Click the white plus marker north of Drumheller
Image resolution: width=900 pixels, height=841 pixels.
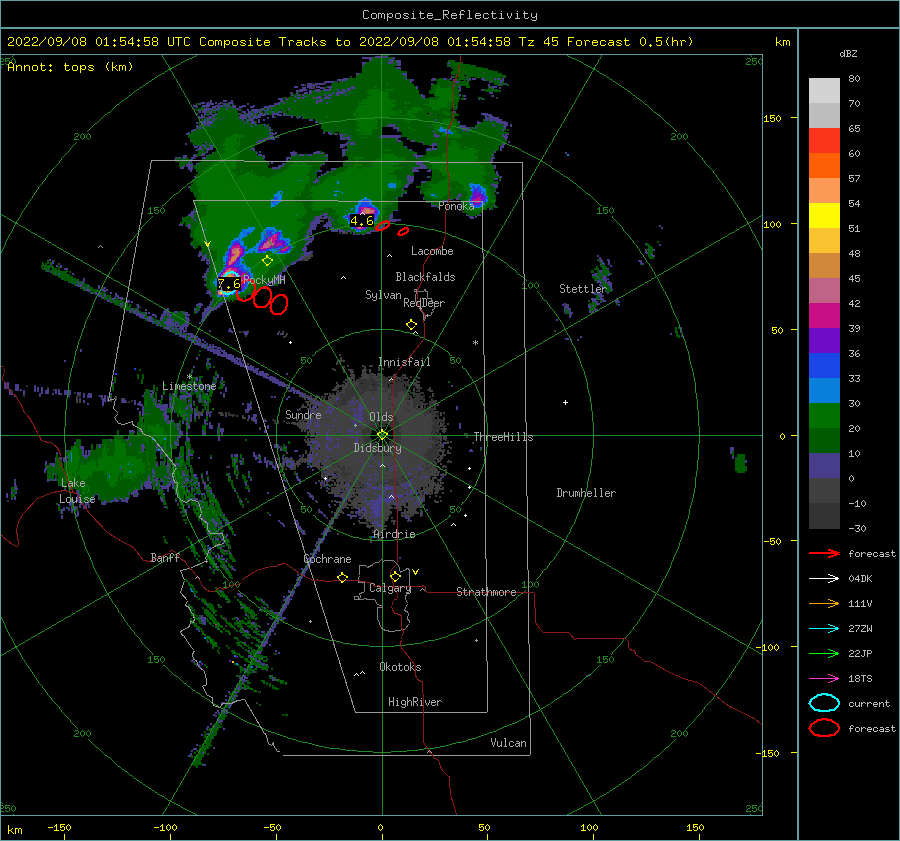pyautogui.click(x=565, y=402)
